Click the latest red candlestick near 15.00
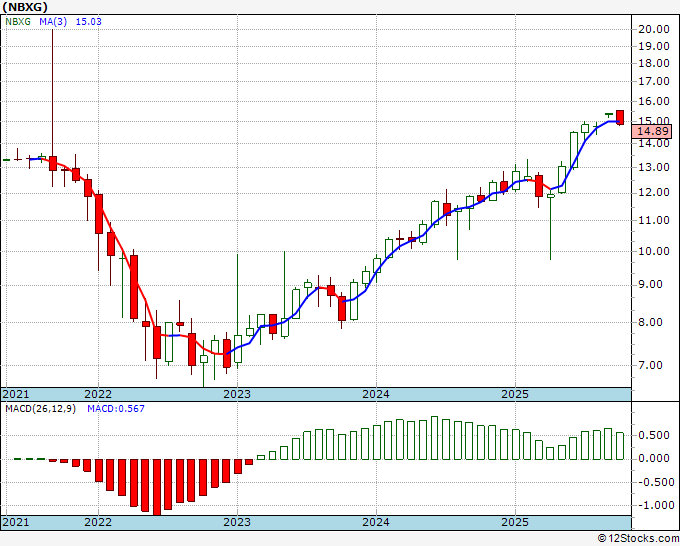The width and height of the screenshot is (680, 546). tap(620, 118)
